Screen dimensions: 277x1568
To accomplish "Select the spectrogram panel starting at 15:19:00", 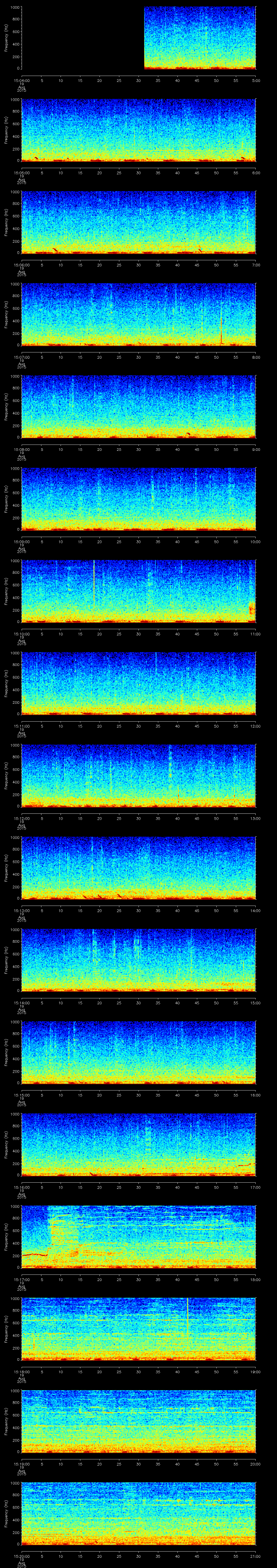I will [139, 1421].
